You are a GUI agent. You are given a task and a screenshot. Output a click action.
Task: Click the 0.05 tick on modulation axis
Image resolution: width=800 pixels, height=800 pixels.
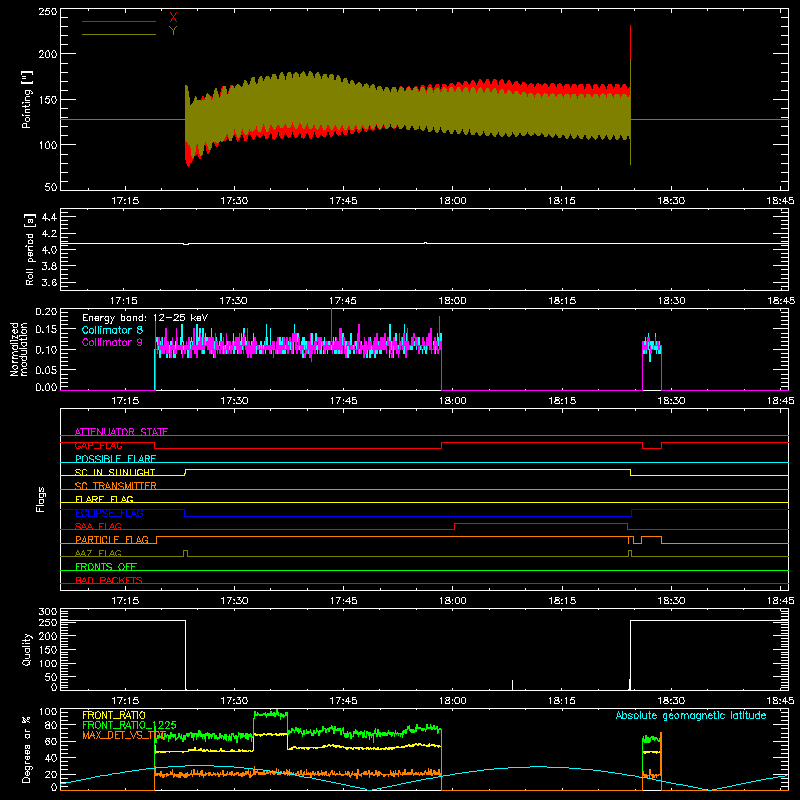(46, 369)
